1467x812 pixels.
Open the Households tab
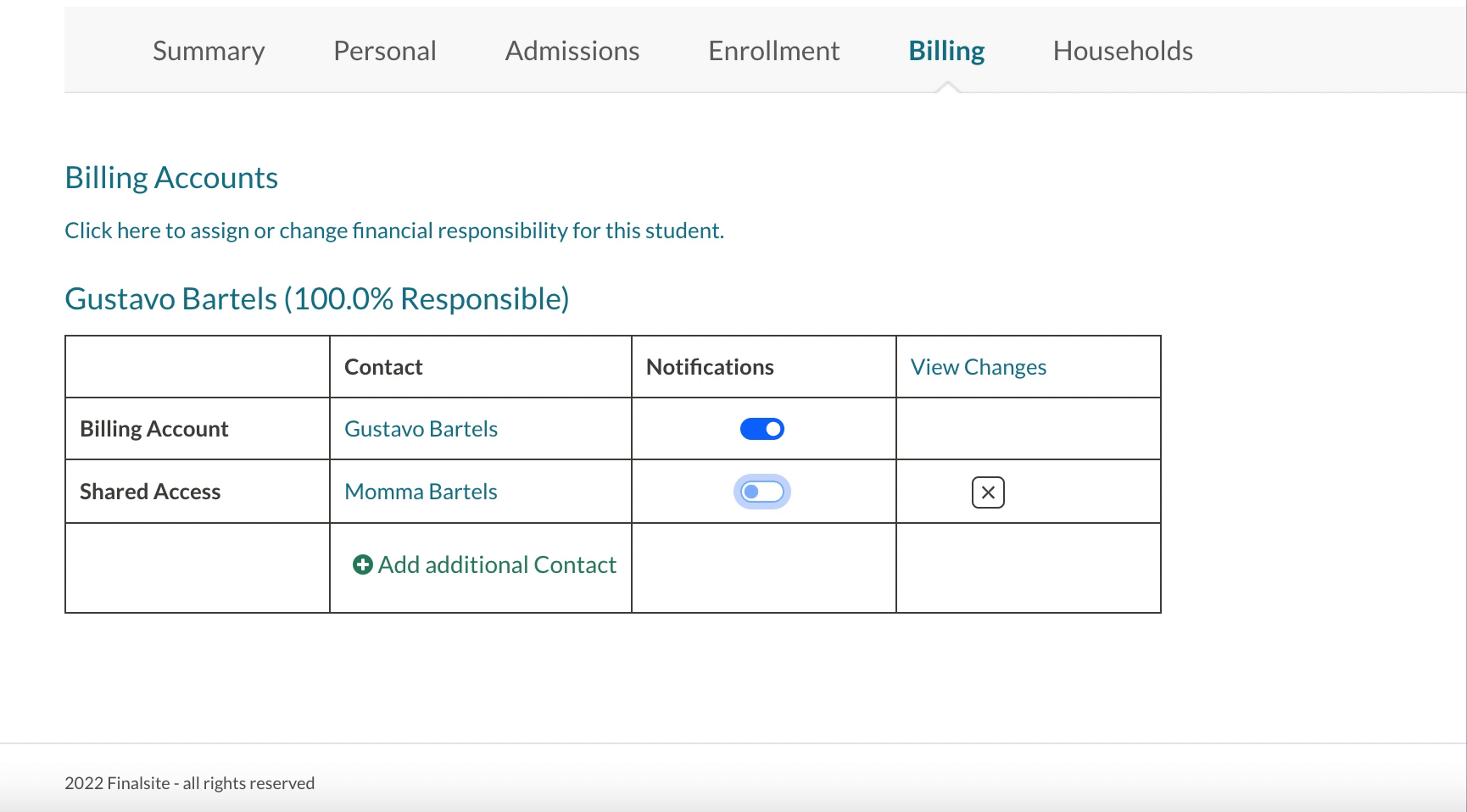pyautogui.click(x=1123, y=51)
